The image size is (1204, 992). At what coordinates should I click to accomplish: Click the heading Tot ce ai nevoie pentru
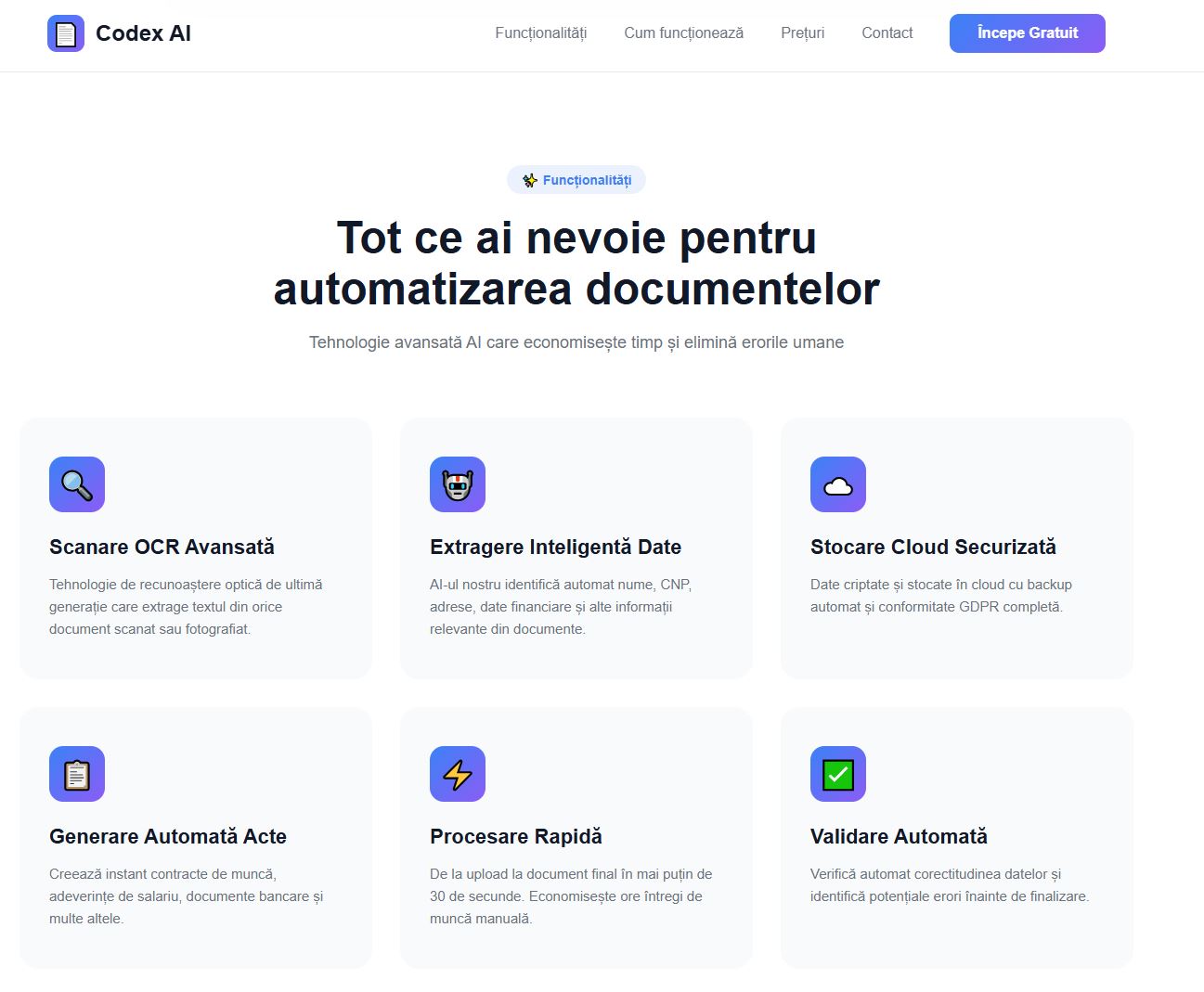576,238
